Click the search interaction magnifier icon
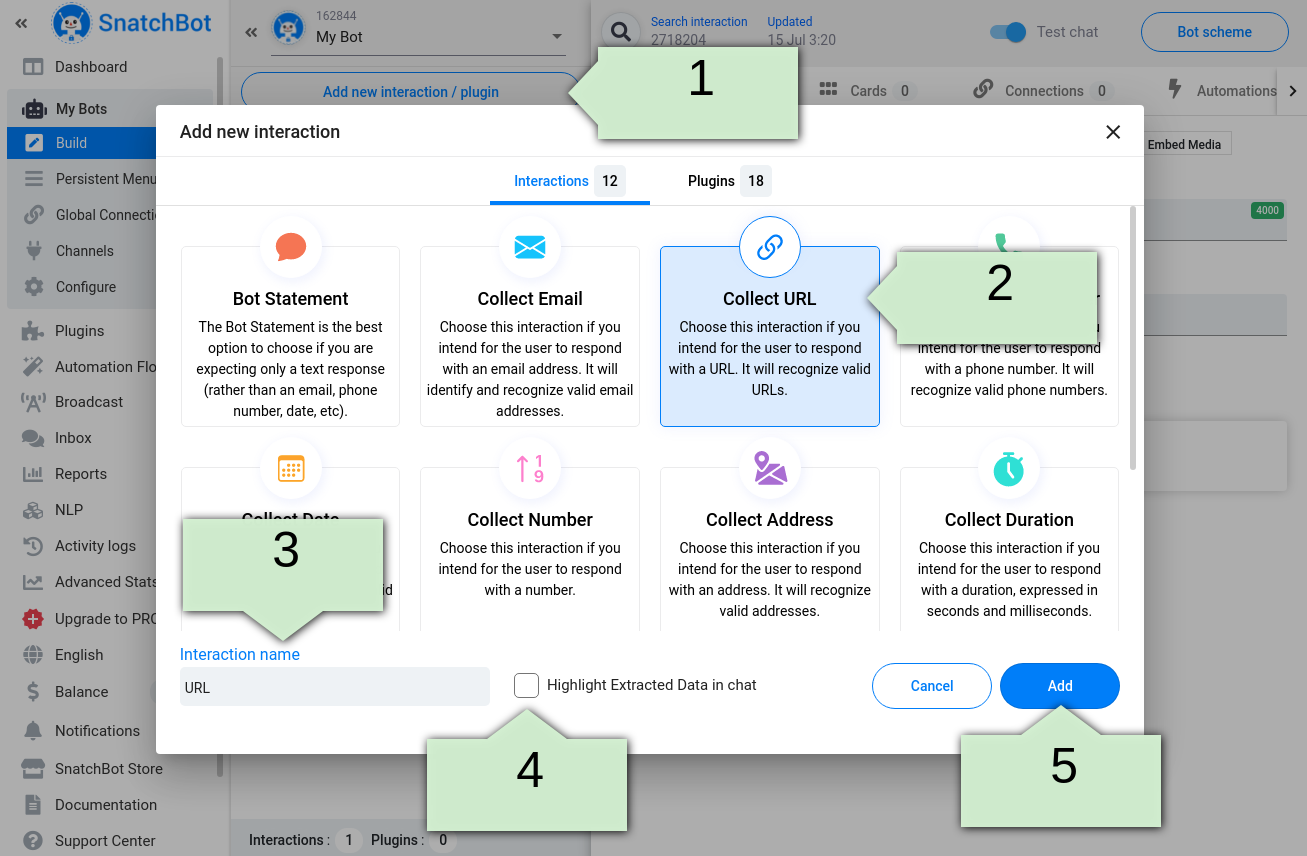 click(x=621, y=31)
